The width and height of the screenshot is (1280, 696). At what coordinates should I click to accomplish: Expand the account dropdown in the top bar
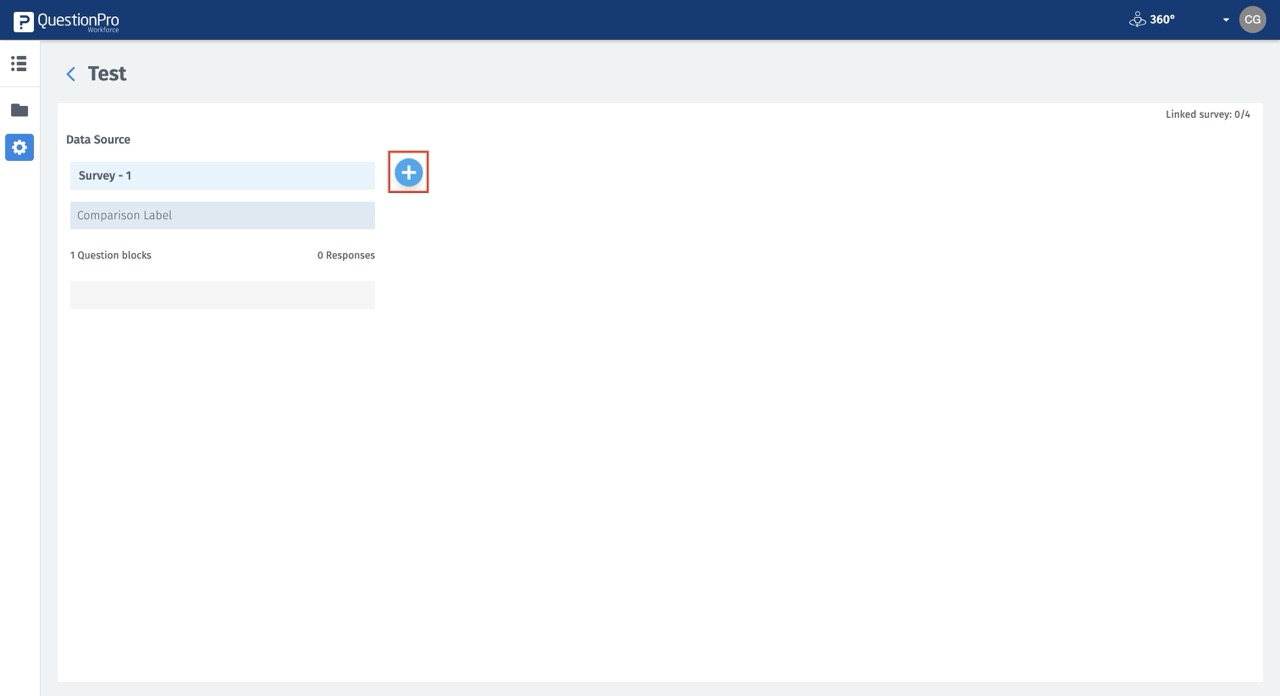click(x=1226, y=19)
